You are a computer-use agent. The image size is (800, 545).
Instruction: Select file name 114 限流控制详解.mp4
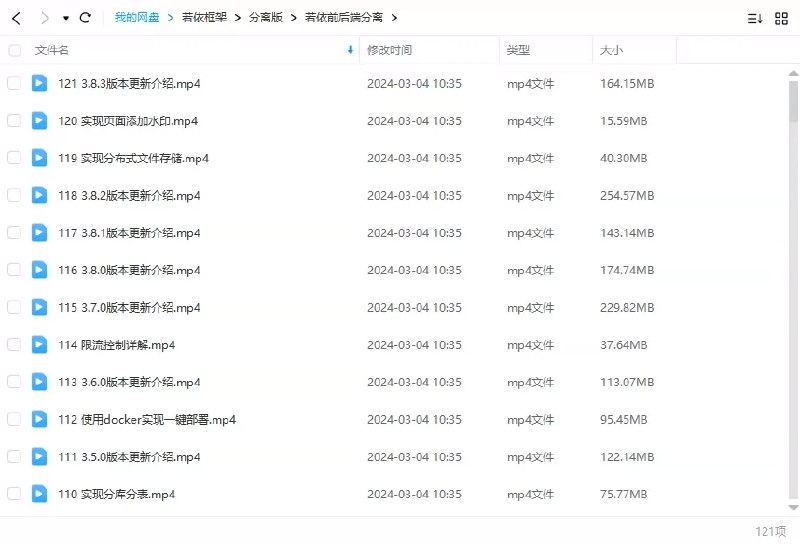coord(116,345)
